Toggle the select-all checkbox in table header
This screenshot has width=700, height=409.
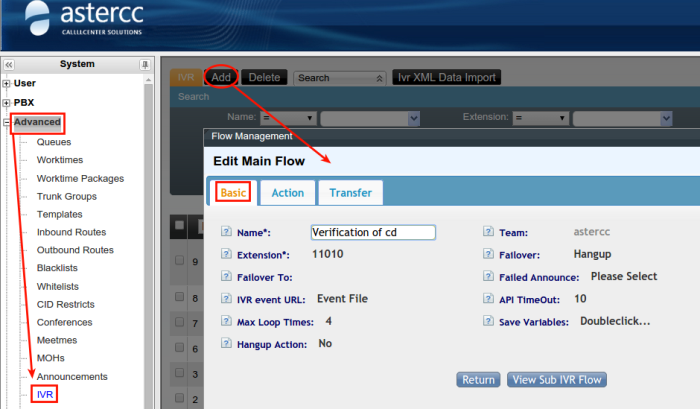tap(180, 225)
